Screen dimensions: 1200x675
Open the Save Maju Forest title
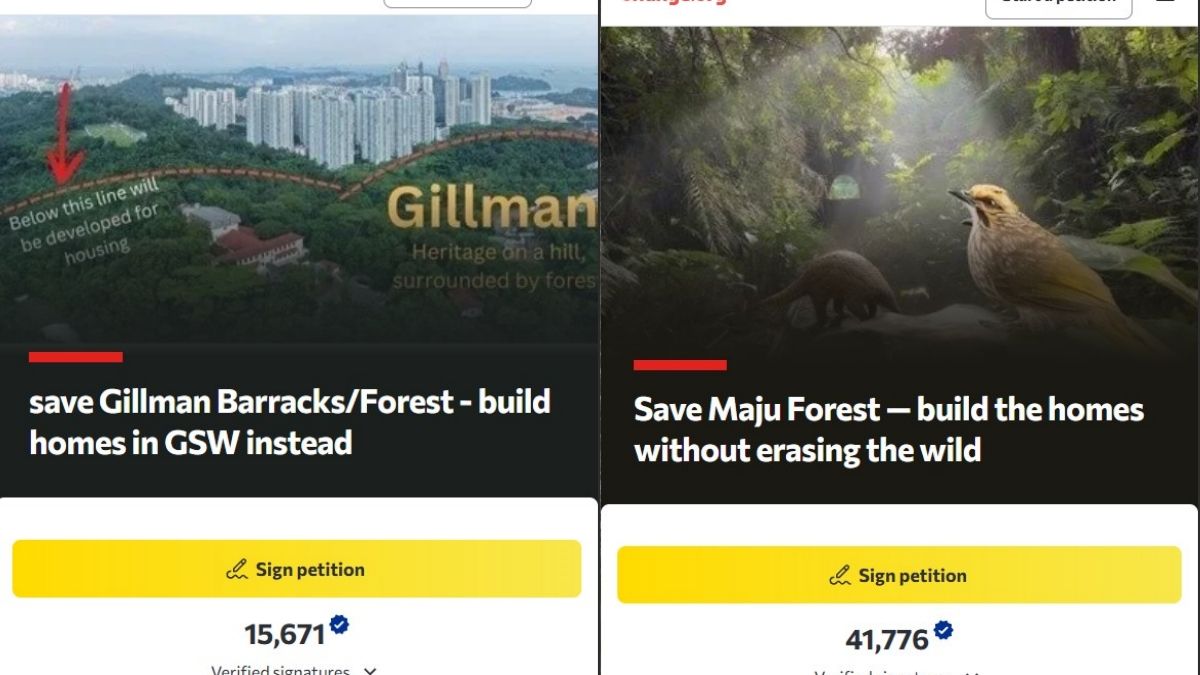[x=889, y=429]
